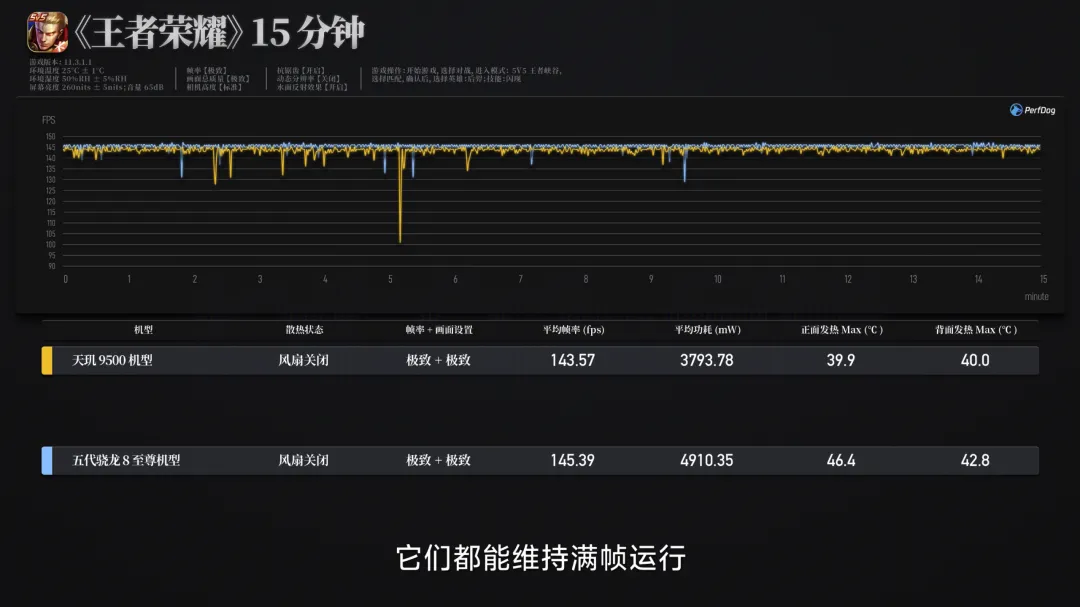Click the front temperature value 46.4
Screen dimensions: 1080x607
pyautogui.click(x=841, y=460)
